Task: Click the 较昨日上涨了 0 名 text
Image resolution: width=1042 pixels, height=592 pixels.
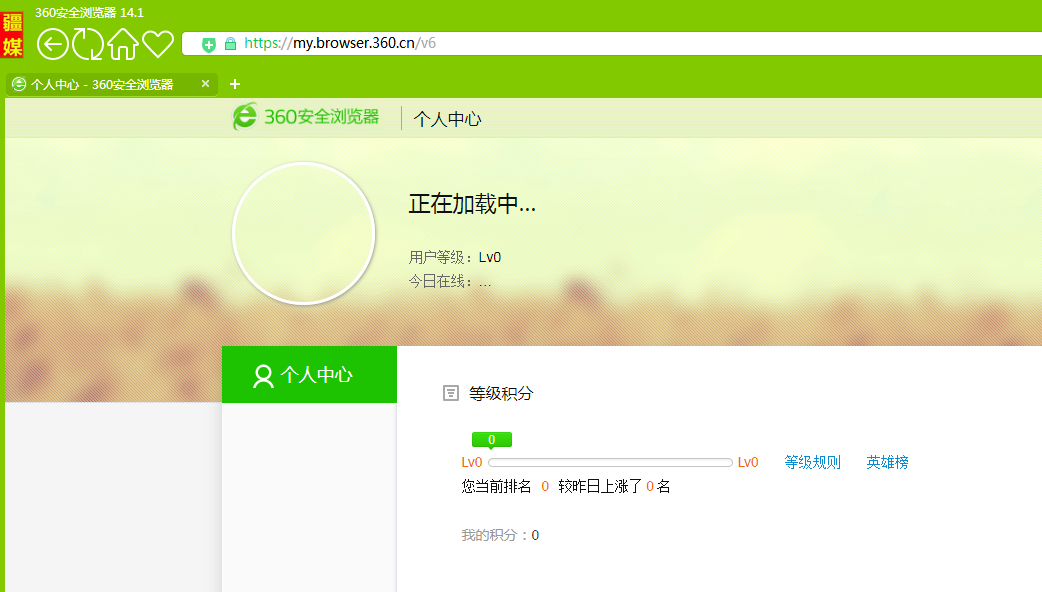Action: [x=614, y=486]
